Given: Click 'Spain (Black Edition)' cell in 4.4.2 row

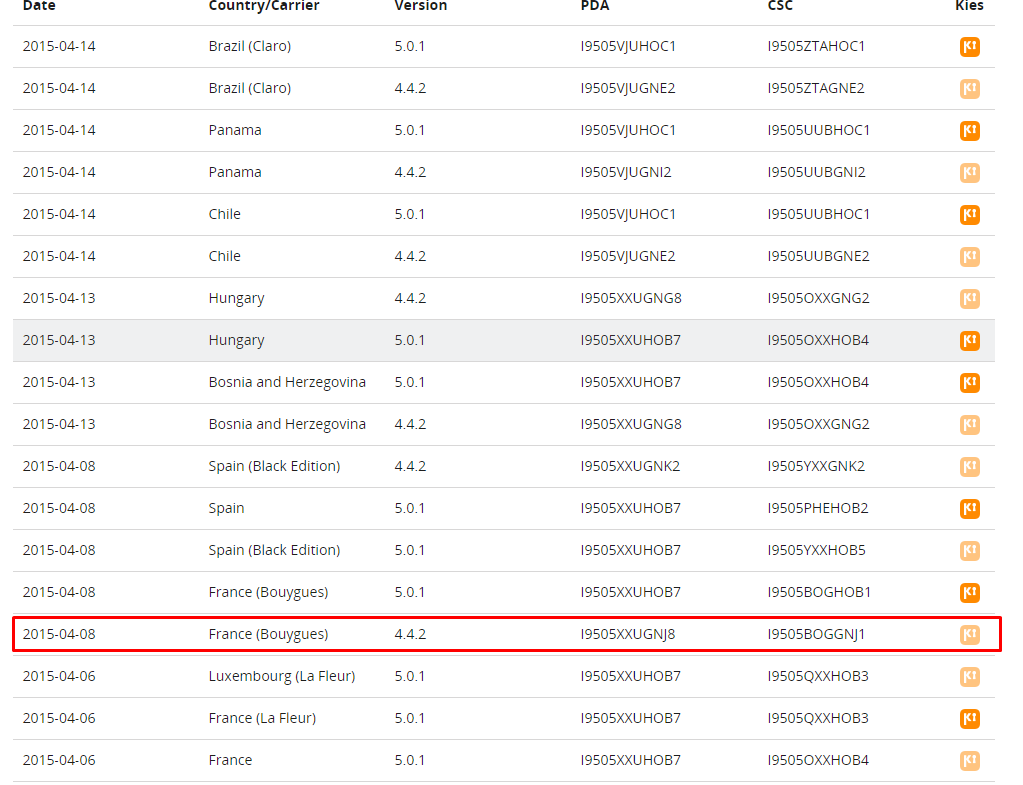Looking at the screenshot, I should point(274,466).
